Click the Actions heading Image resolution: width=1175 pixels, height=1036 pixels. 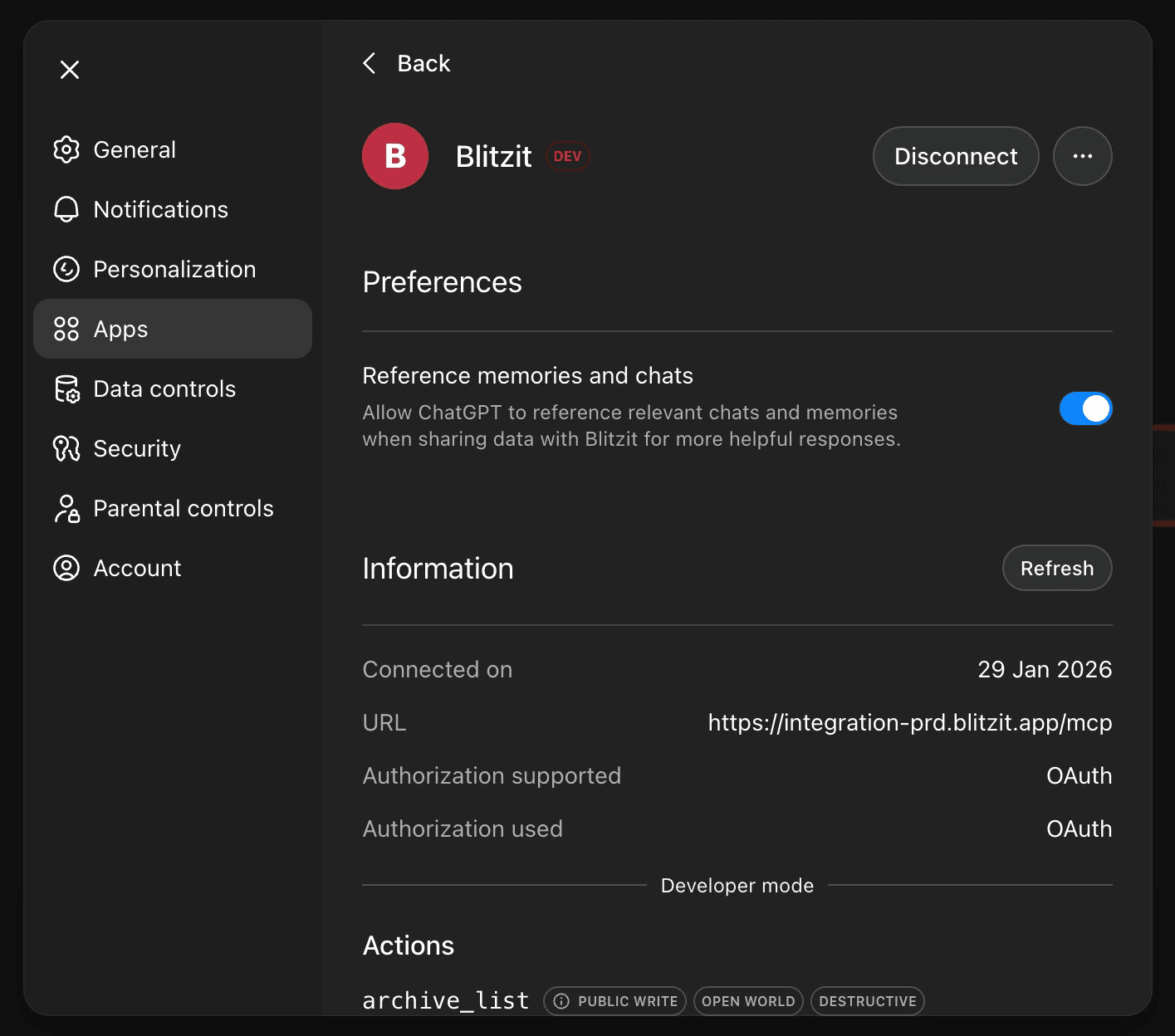click(409, 946)
